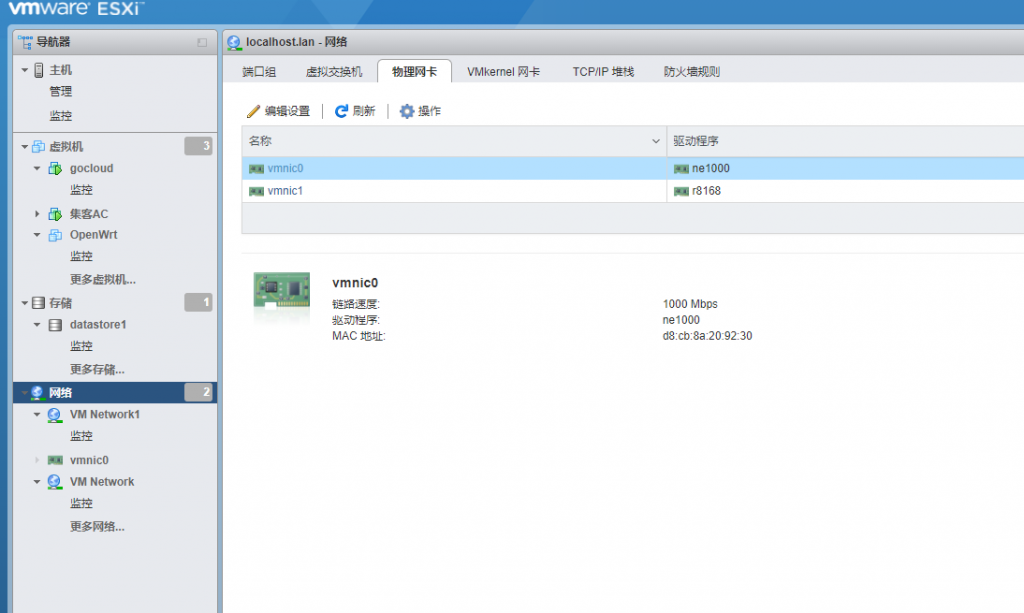Screen dimensions: 1024x613
Task: Collapse the datastore1 tree node
Action: pos(37,324)
